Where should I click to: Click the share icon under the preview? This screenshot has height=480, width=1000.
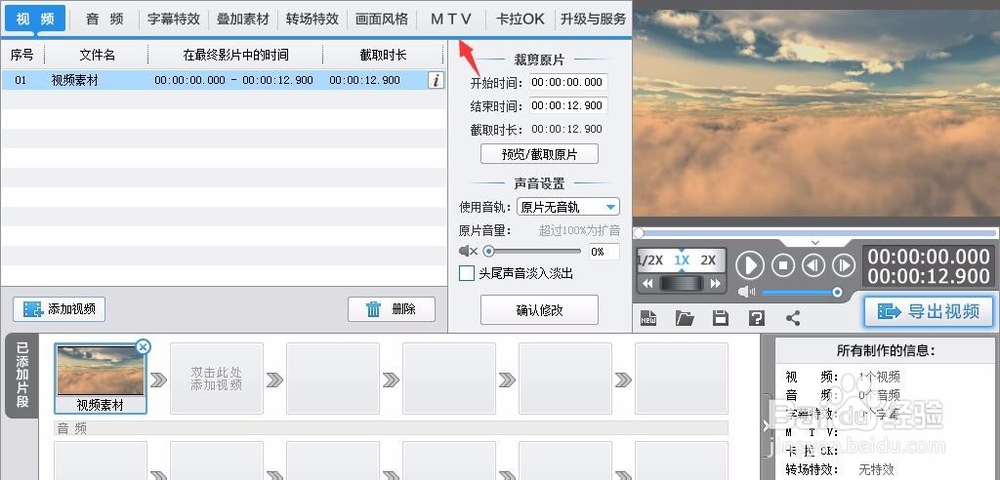pos(793,318)
